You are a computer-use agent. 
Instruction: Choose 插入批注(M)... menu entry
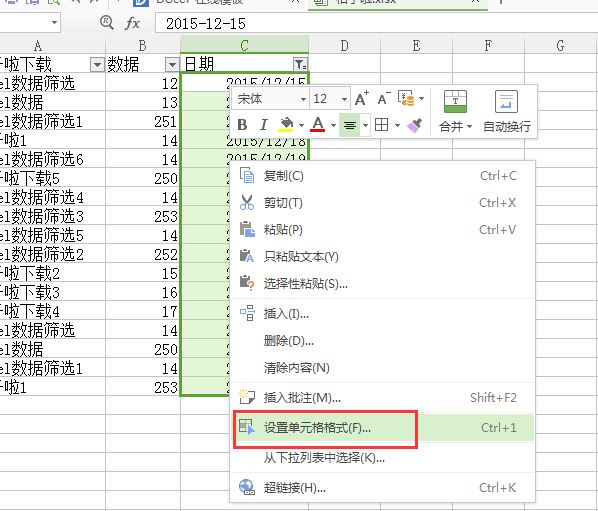383,398
